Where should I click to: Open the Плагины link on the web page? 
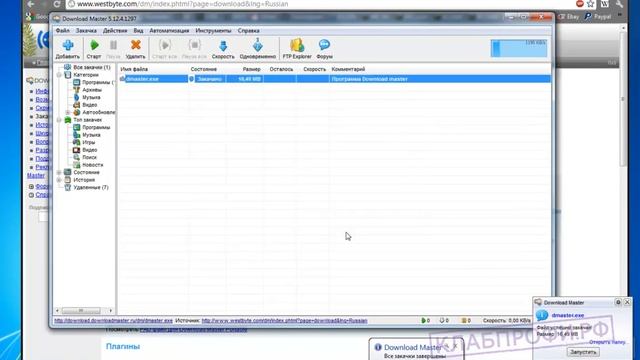click(123, 346)
